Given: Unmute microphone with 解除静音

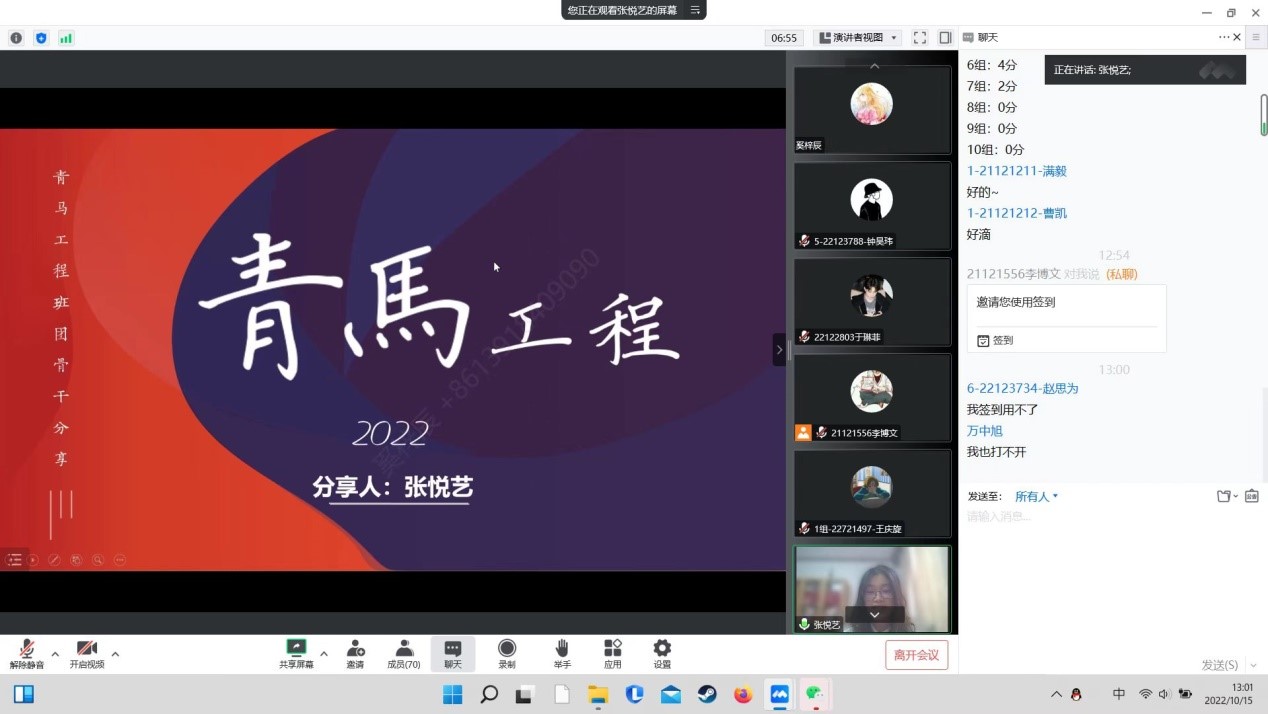Looking at the screenshot, I should click(27, 649).
